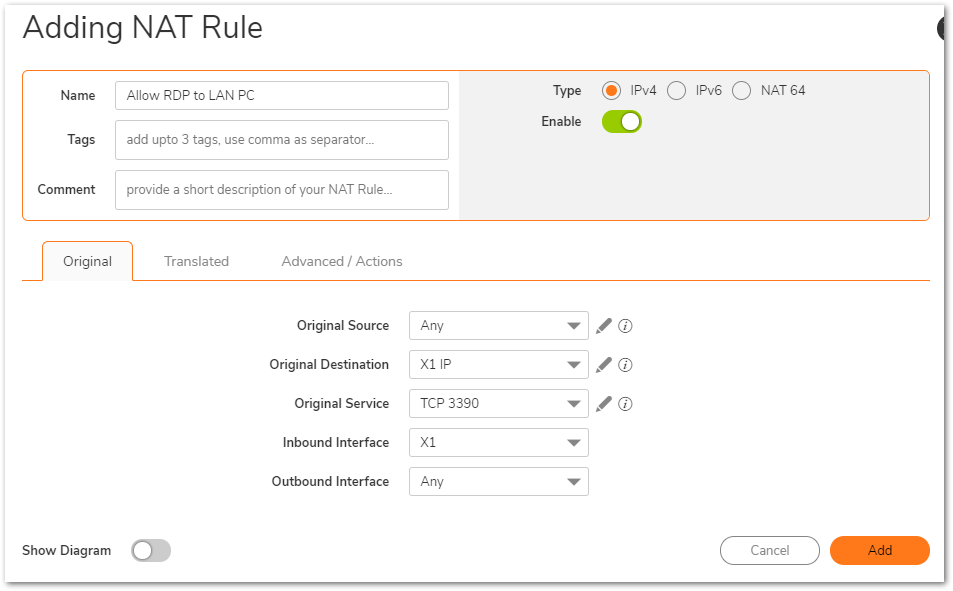Turn on the Show Diagram switch
The height and width of the screenshot is (591, 953).
click(151, 551)
